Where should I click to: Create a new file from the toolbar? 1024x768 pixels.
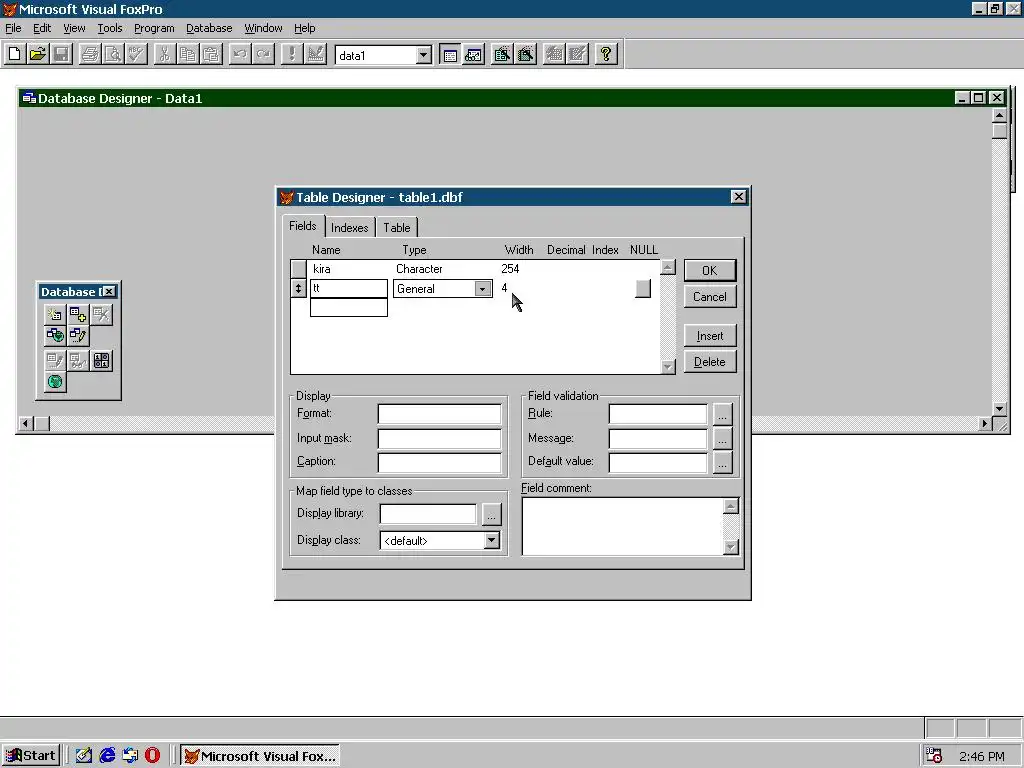[14, 54]
